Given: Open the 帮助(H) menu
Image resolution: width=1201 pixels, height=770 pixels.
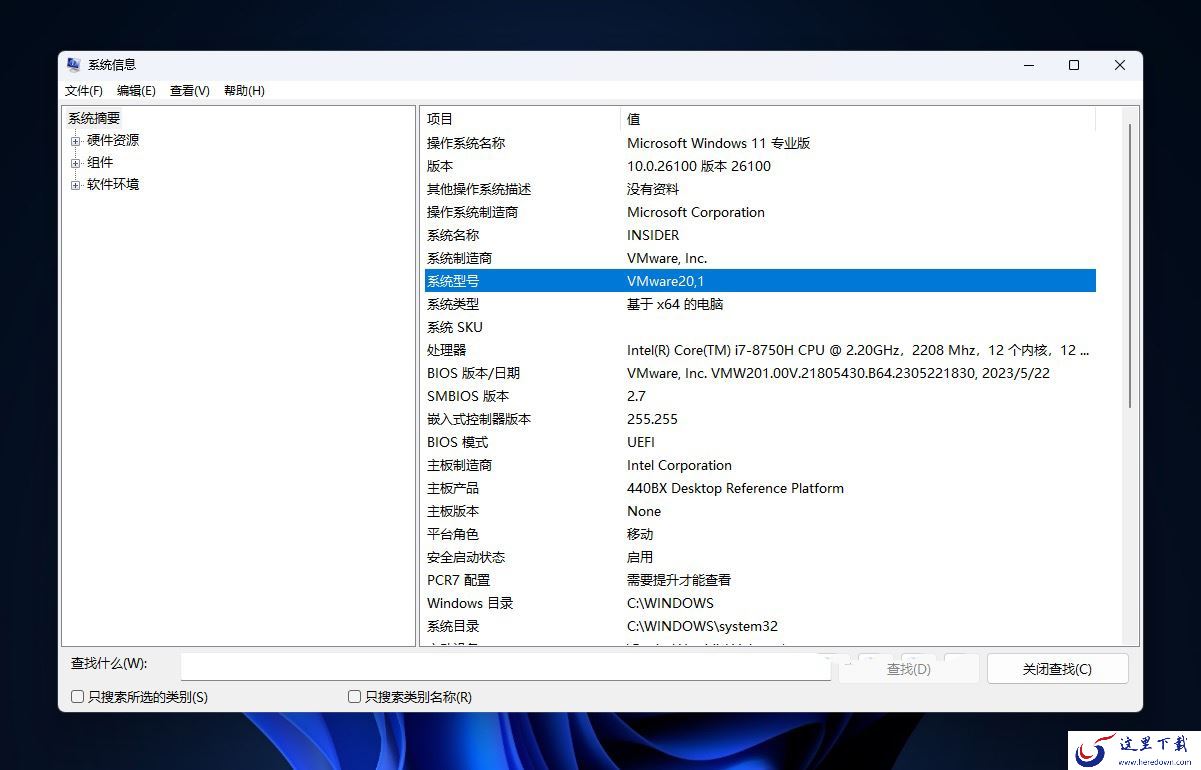Looking at the screenshot, I should pos(244,91).
